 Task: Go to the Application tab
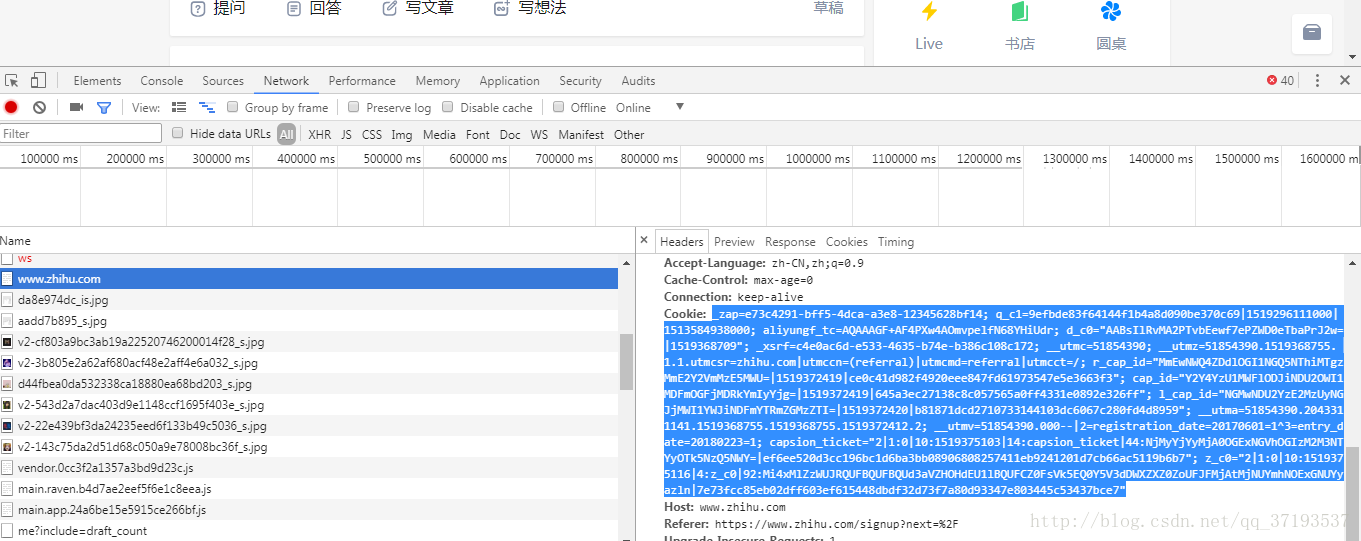click(x=509, y=81)
